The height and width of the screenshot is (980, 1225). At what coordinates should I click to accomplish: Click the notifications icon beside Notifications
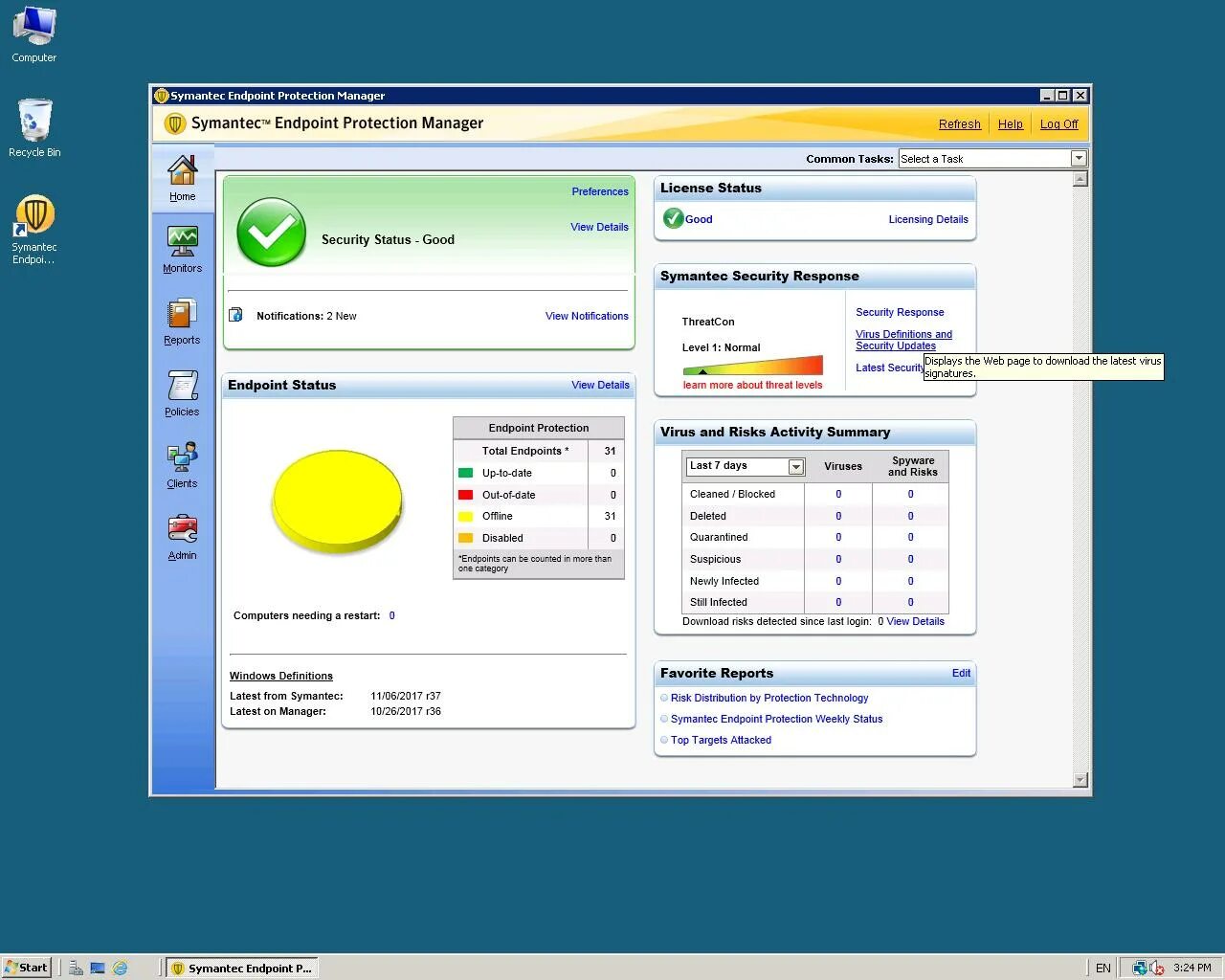point(235,315)
